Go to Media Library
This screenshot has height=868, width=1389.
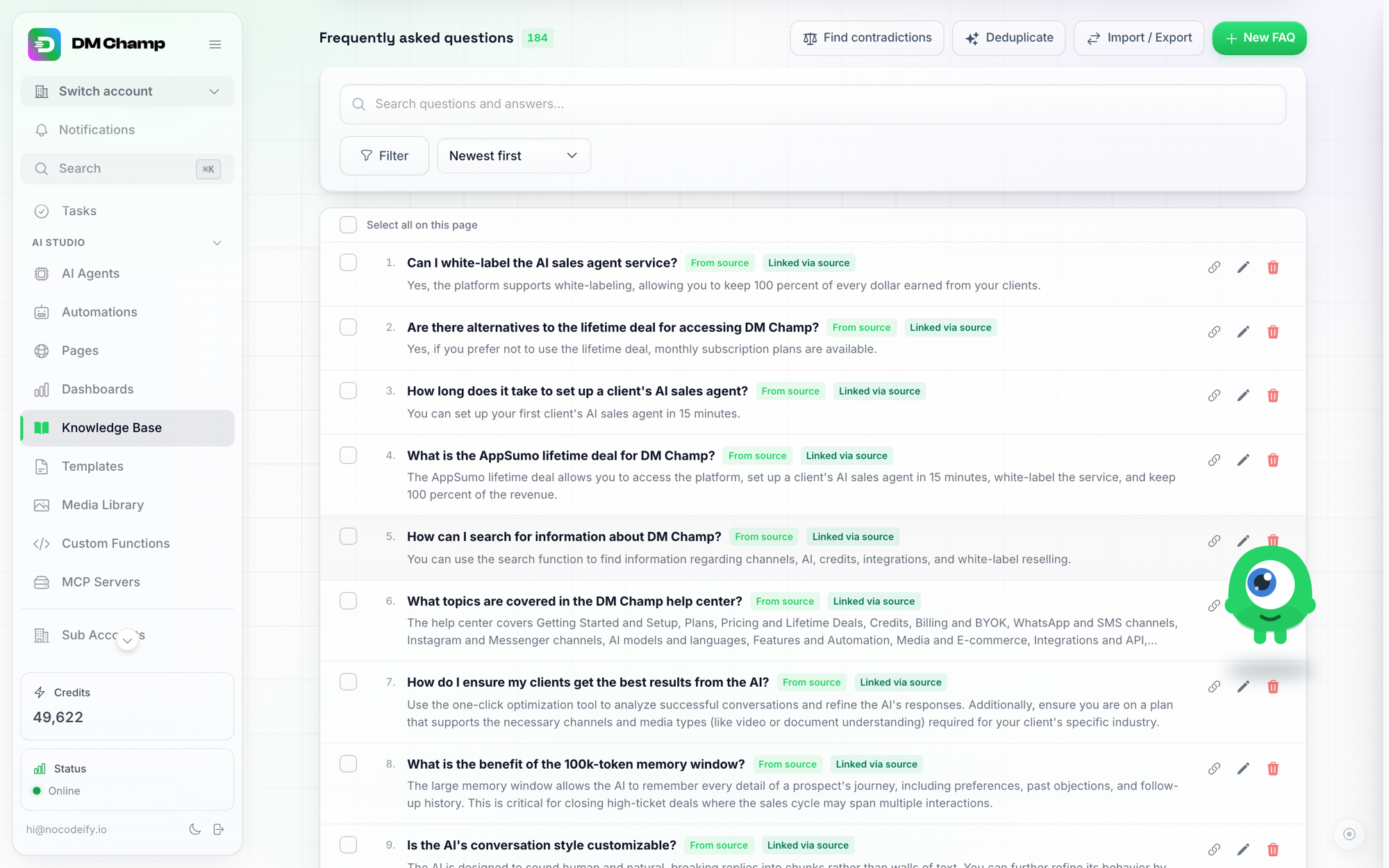coord(127,506)
